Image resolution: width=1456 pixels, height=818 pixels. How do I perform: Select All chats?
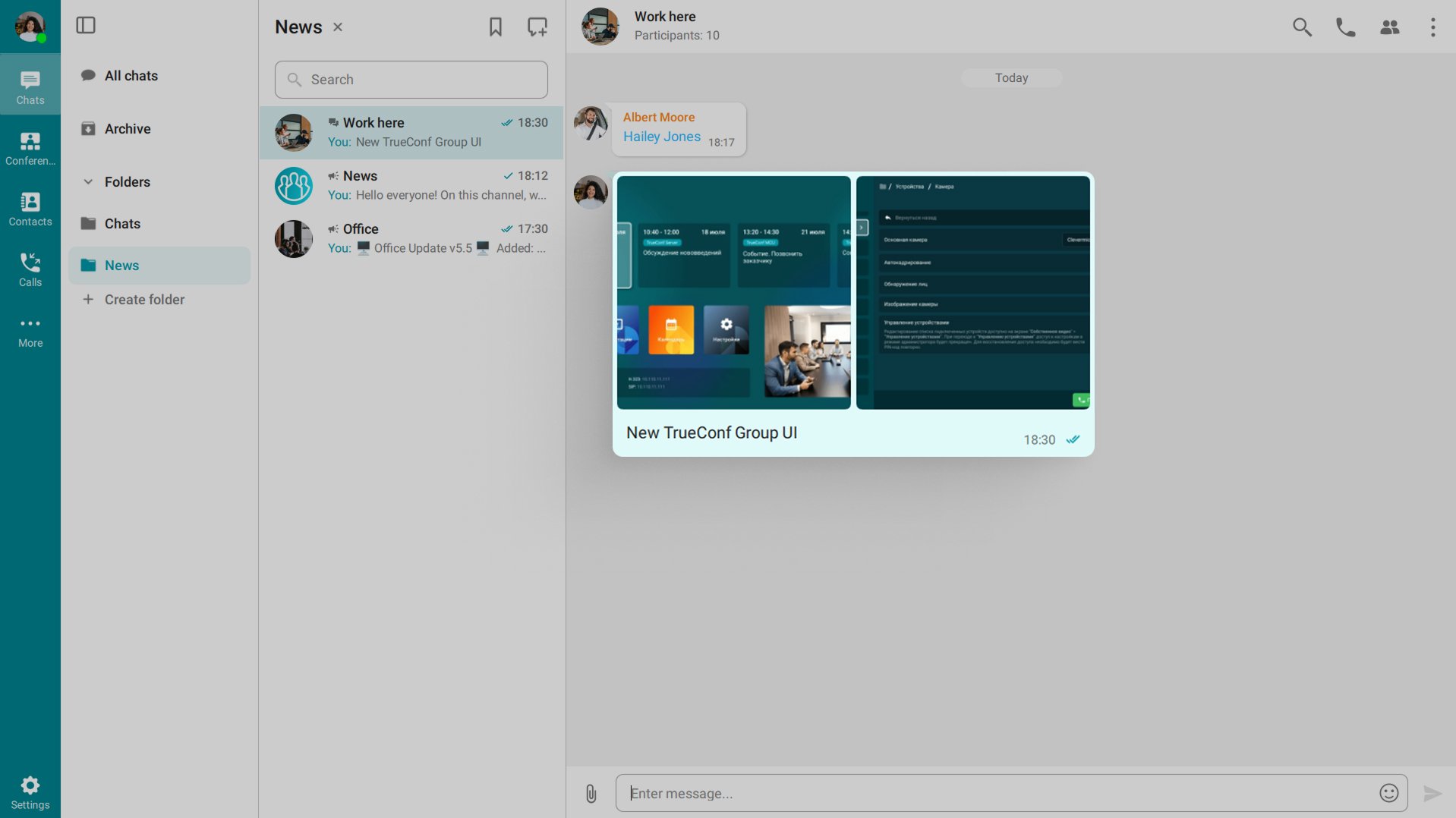(x=159, y=76)
